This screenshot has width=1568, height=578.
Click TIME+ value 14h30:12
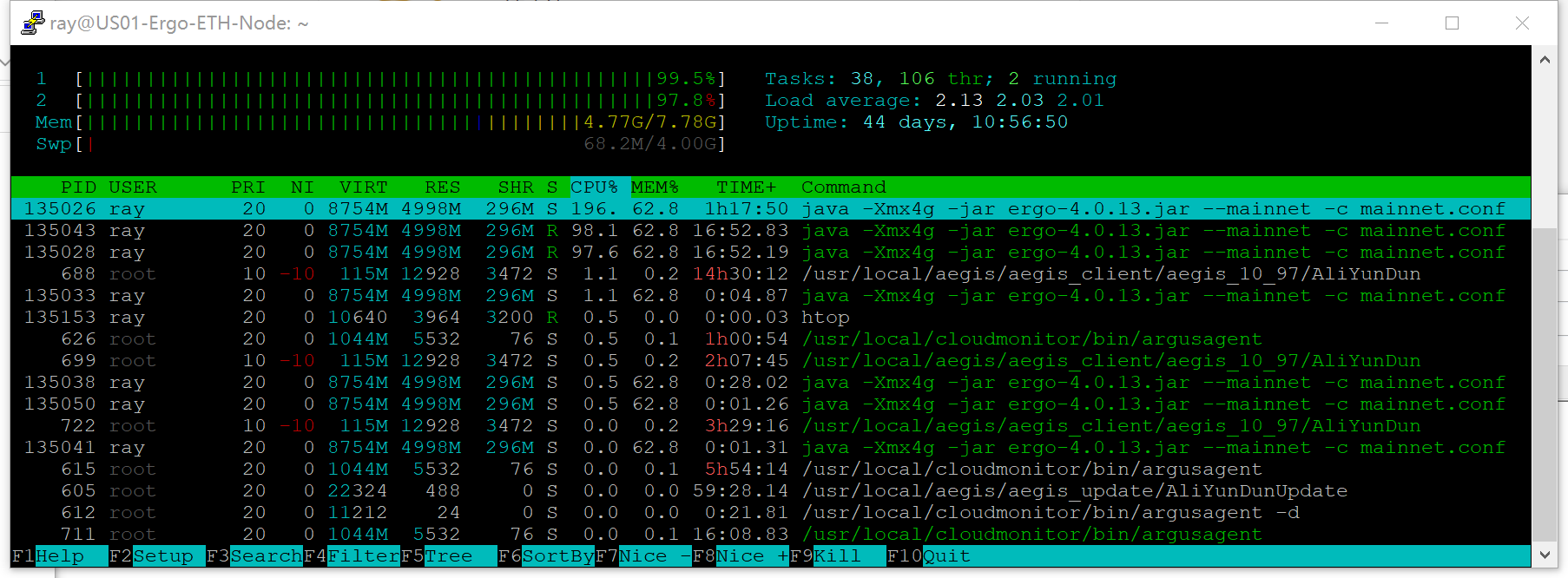(741, 274)
